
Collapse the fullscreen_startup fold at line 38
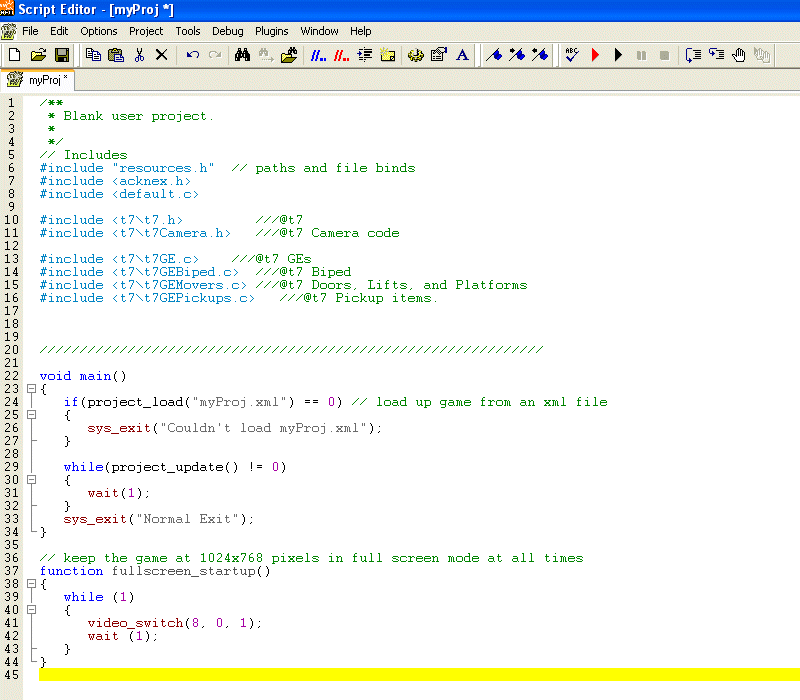coord(31,584)
